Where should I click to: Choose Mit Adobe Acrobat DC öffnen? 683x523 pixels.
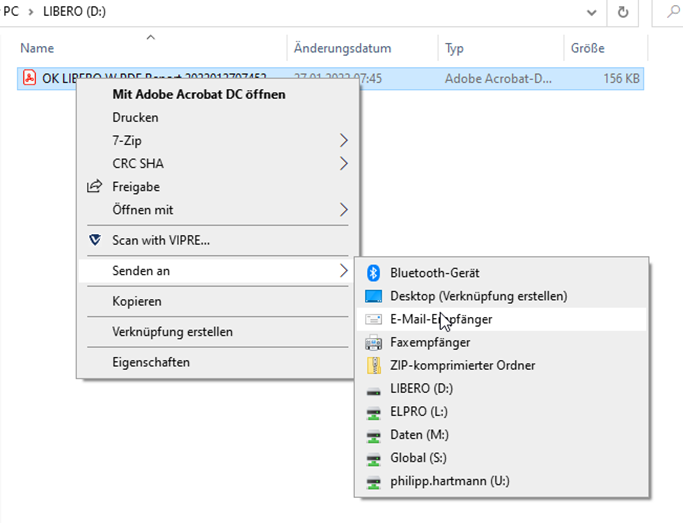(x=198, y=94)
